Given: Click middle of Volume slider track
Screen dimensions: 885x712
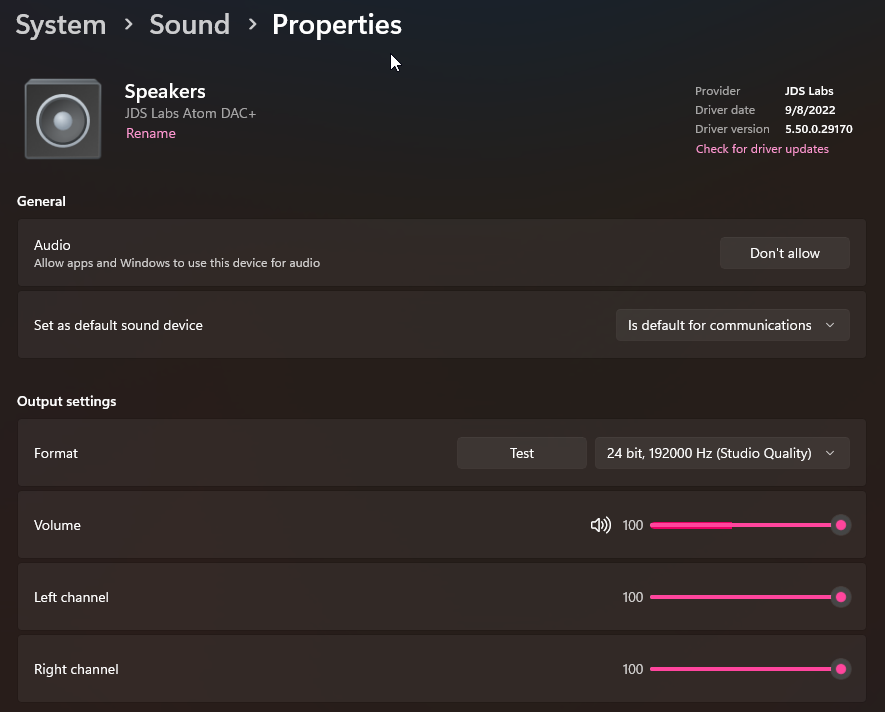Looking at the screenshot, I should (x=746, y=525).
